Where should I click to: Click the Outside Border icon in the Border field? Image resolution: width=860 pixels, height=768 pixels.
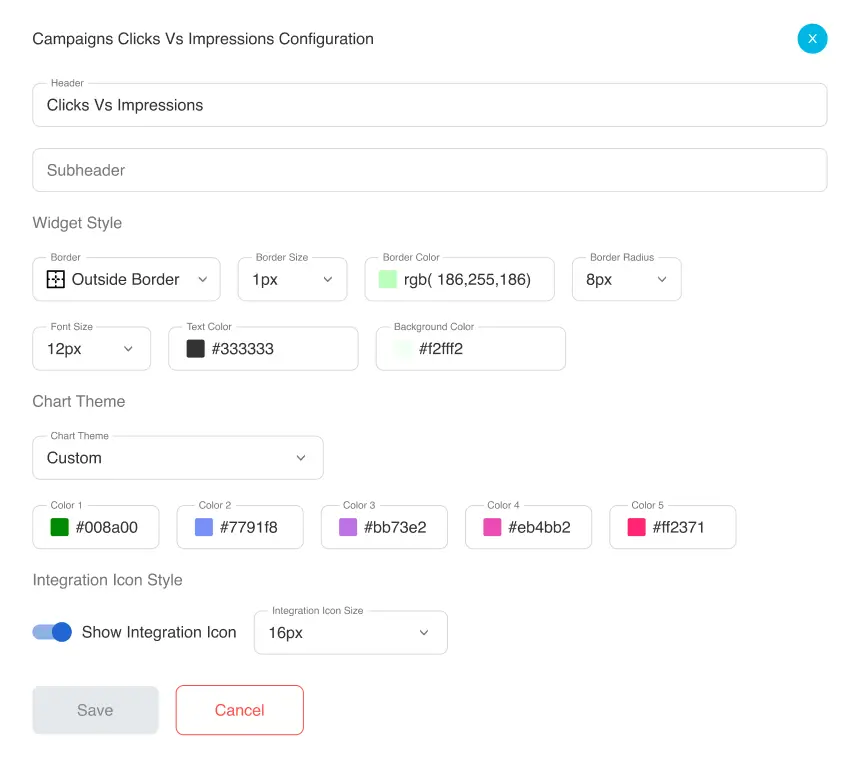coord(55,279)
